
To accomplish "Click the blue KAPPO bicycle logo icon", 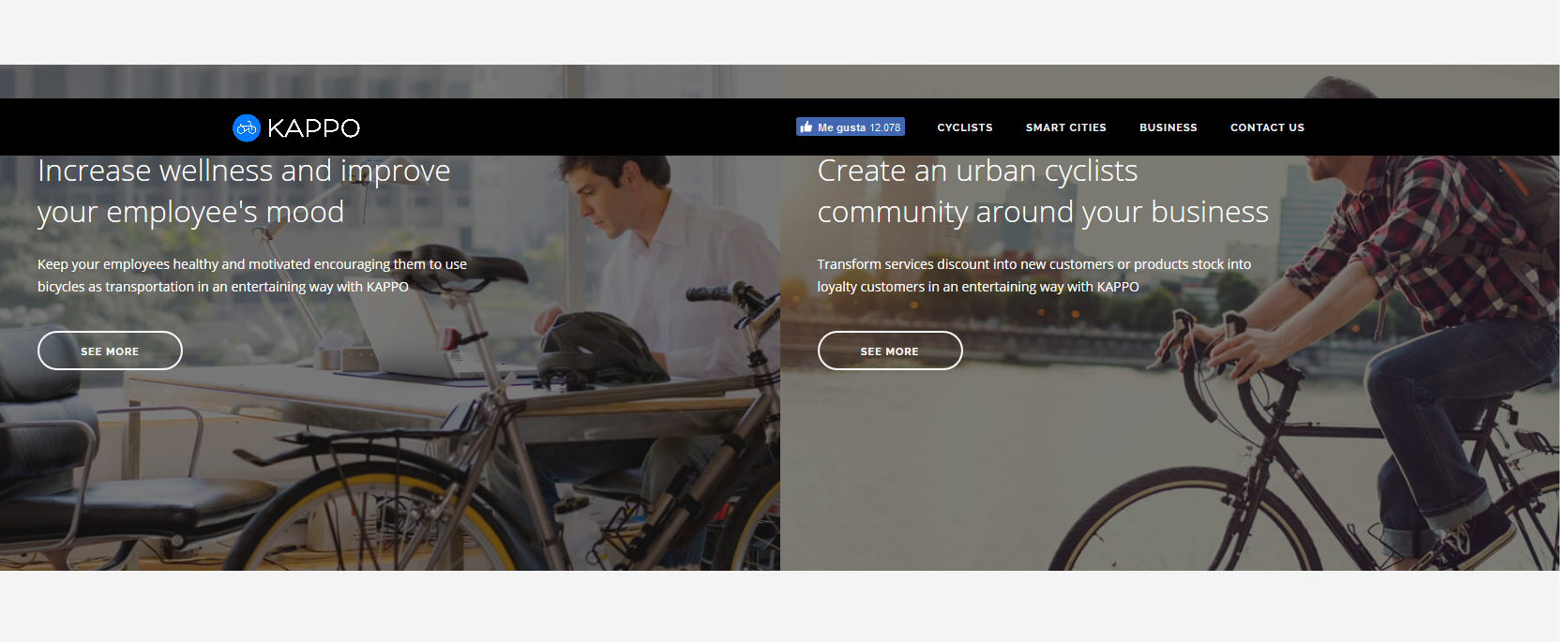I will pos(247,127).
